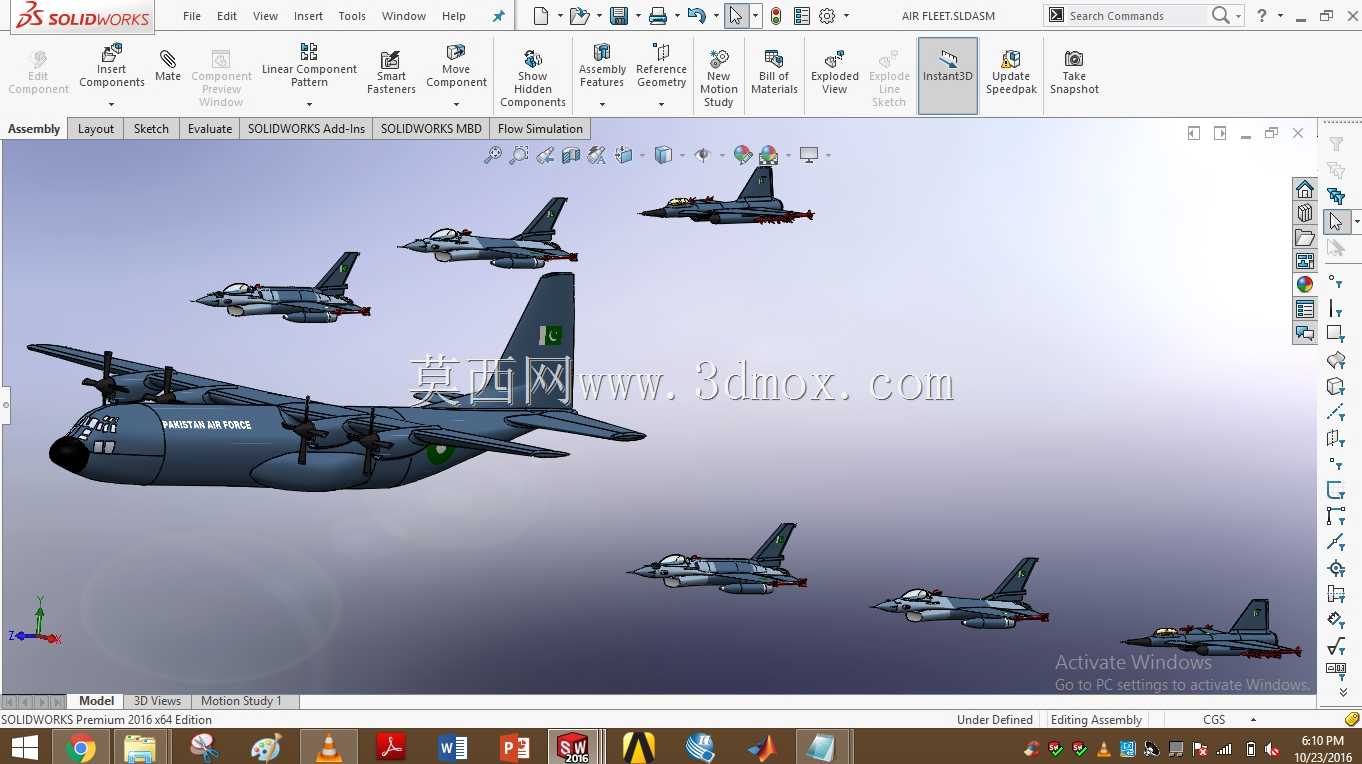1362x764 pixels.
Task: Open Smart Fasteners tool
Action: coord(391,73)
